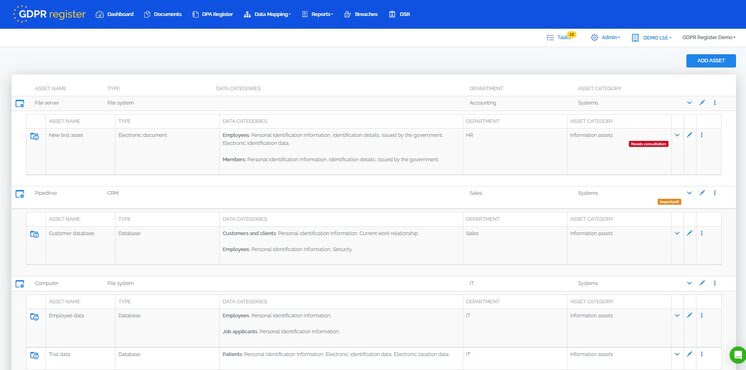Edit the Customer database entry
This screenshot has width=746, height=370.
(x=689, y=233)
